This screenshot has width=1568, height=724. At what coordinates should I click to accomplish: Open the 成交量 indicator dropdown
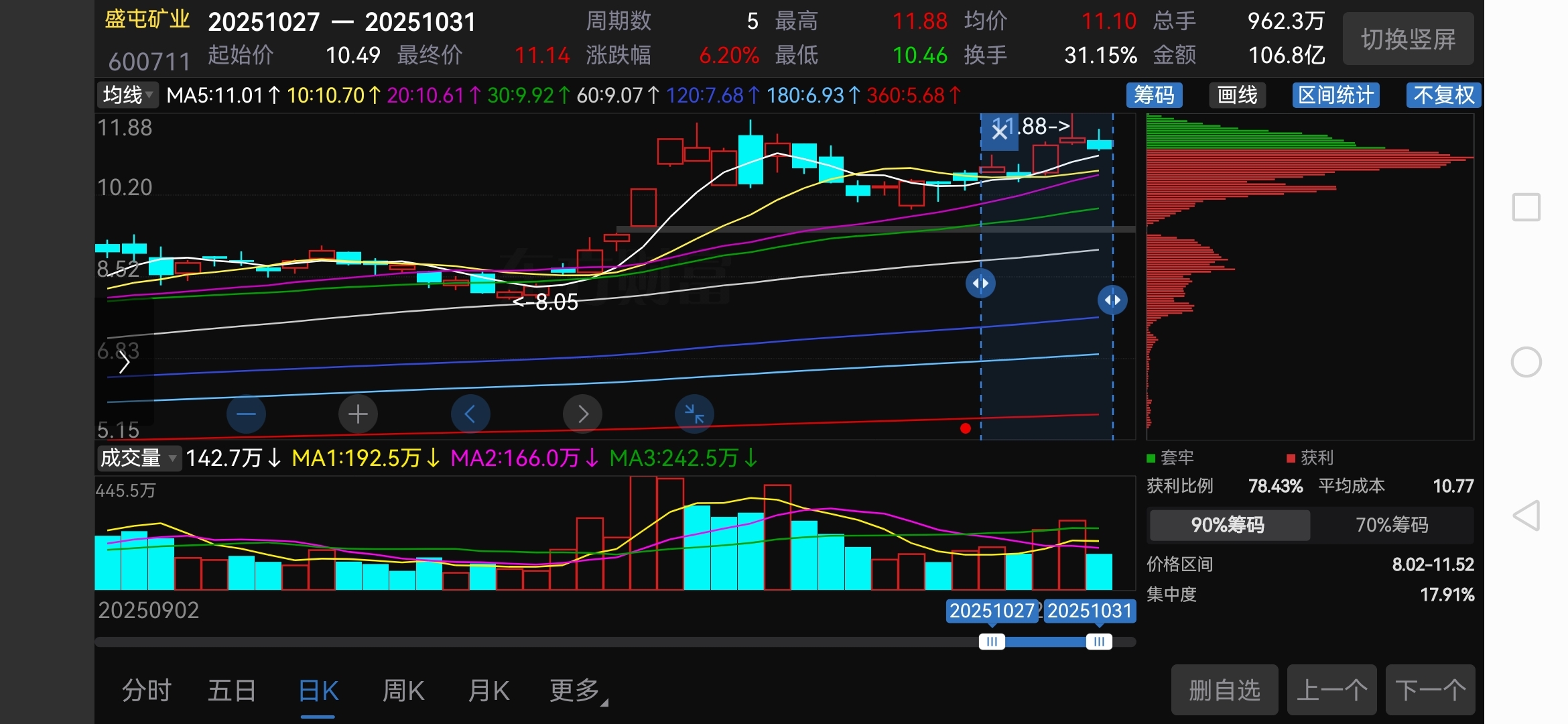pos(138,459)
